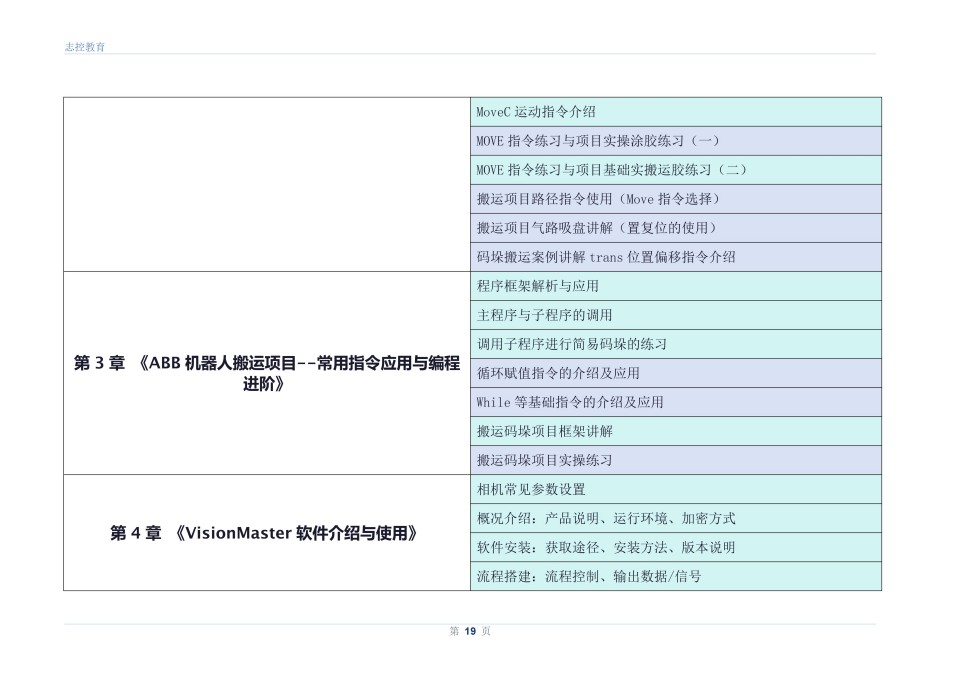The width and height of the screenshot is (958, 678).
Task: Click row 流程搭建：流程控制、输出数据/信号
Action: (x=676, y=576)
